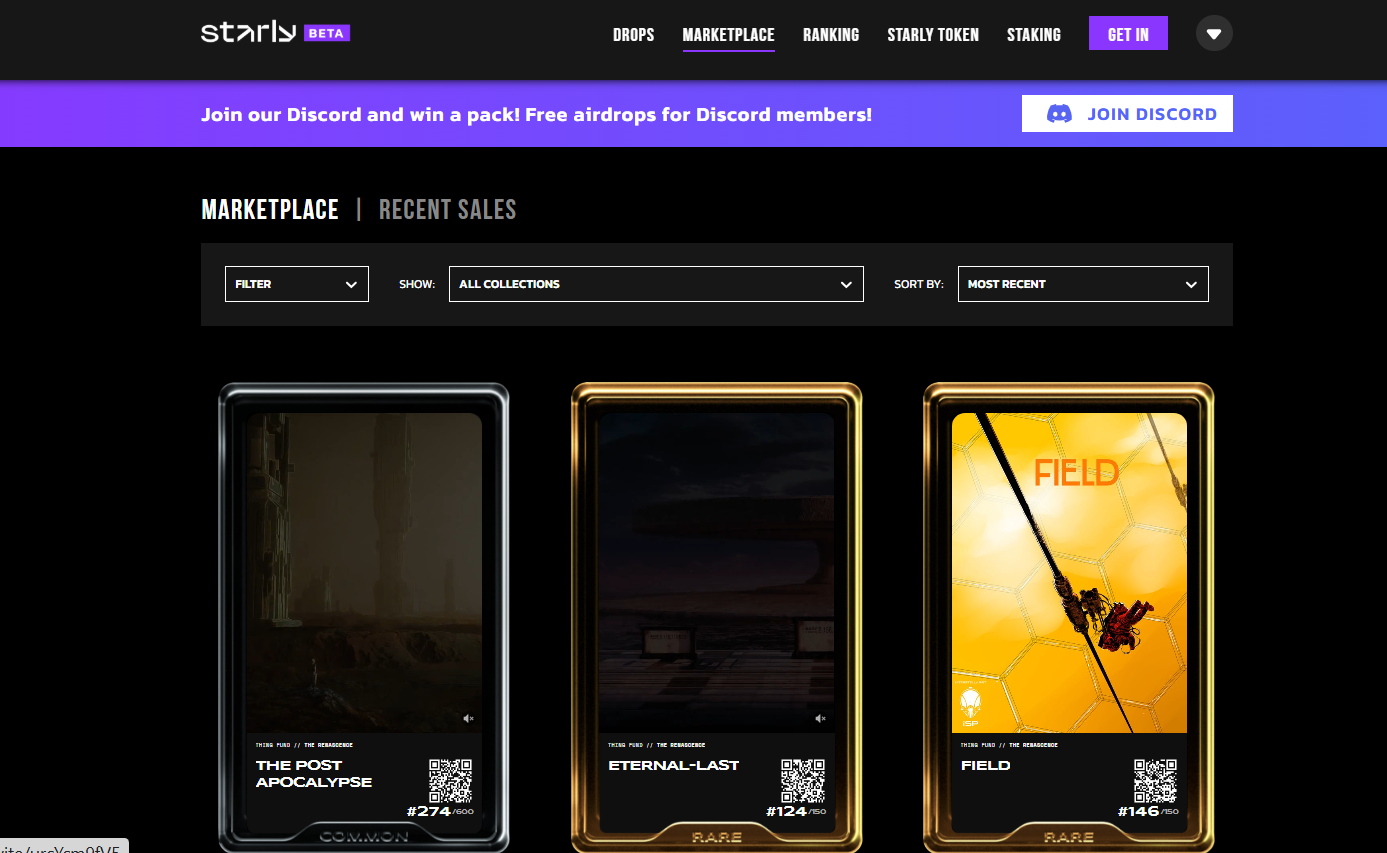This screenshot has height=853, width=1387.
Task: Open the BETA badge beside the logo
Action: point(327,33)
